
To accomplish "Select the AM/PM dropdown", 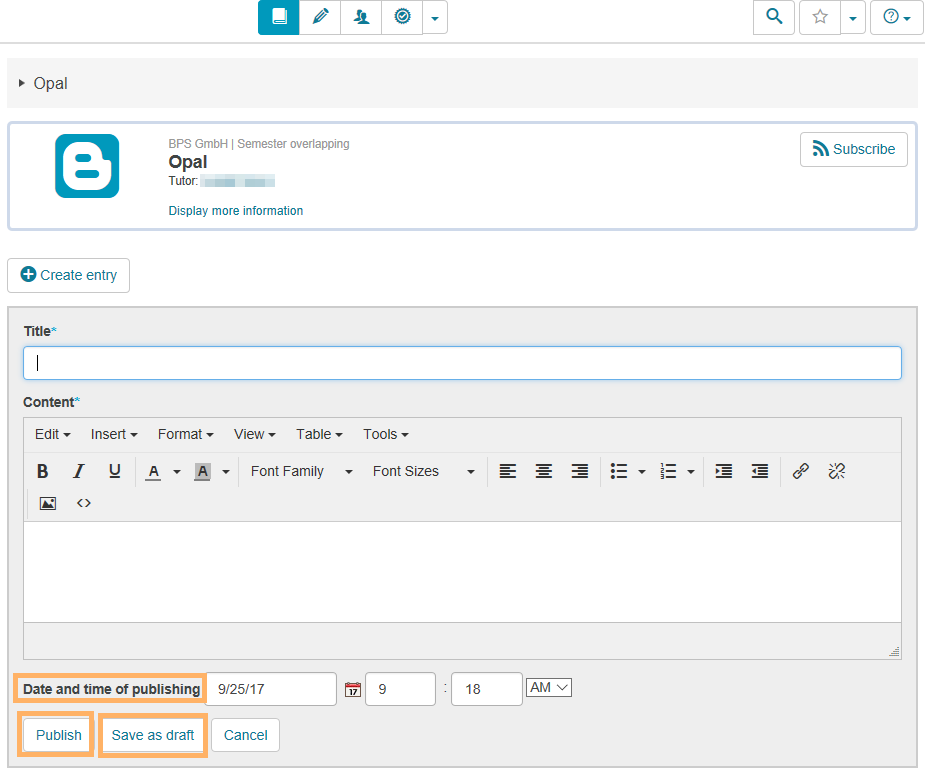I will [548, 688].
